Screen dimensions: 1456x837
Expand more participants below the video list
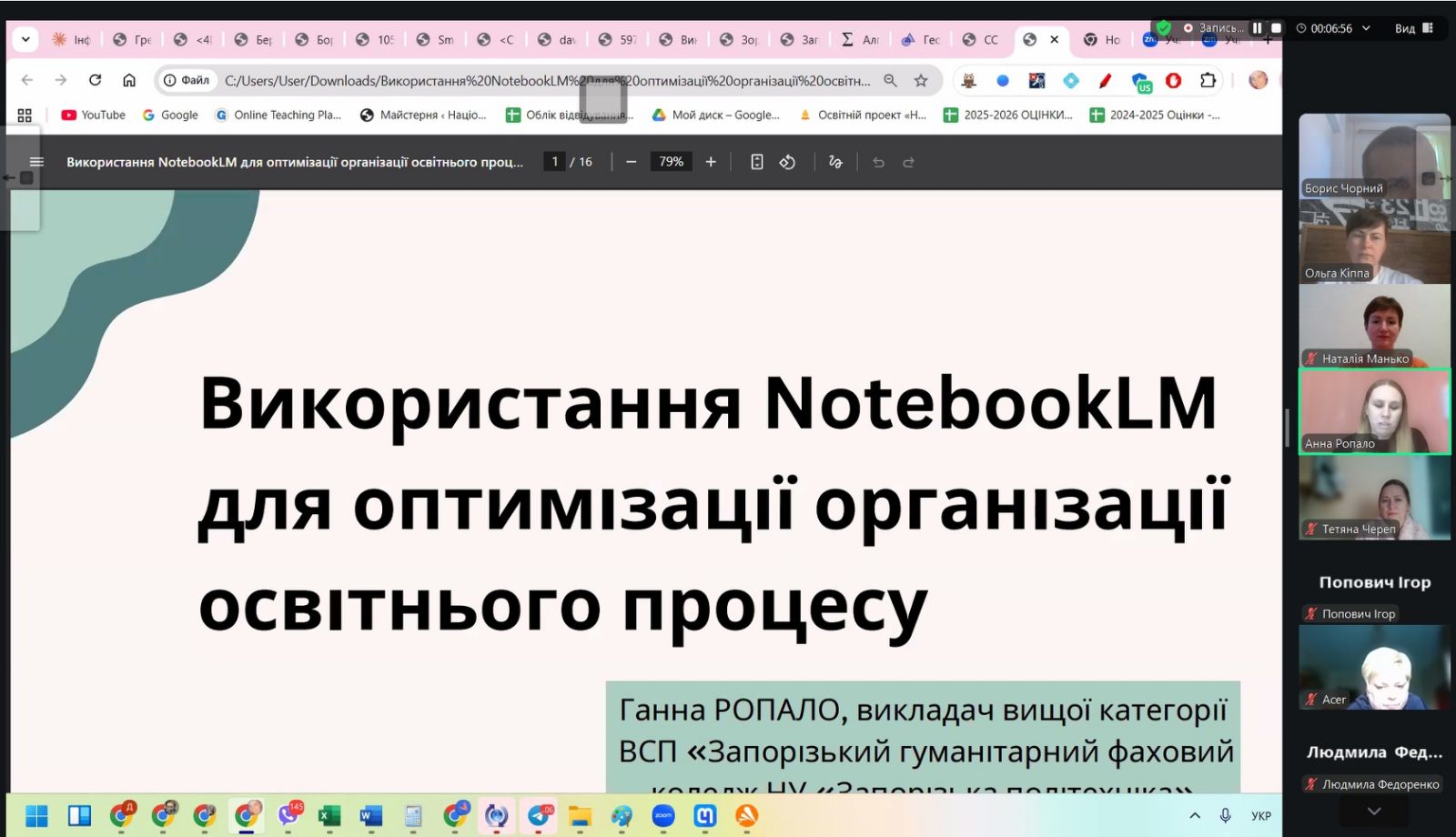click(x=1374, y=810)
